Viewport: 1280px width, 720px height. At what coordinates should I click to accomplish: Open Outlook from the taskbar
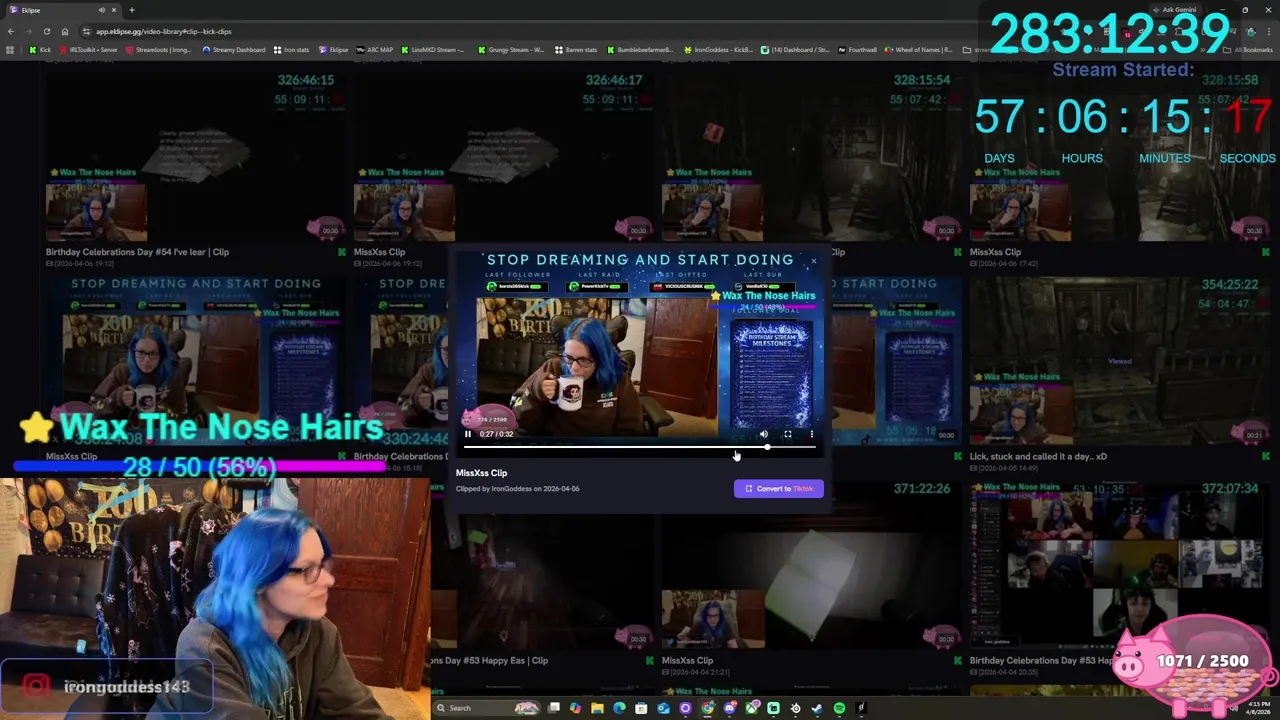[663, 708]
